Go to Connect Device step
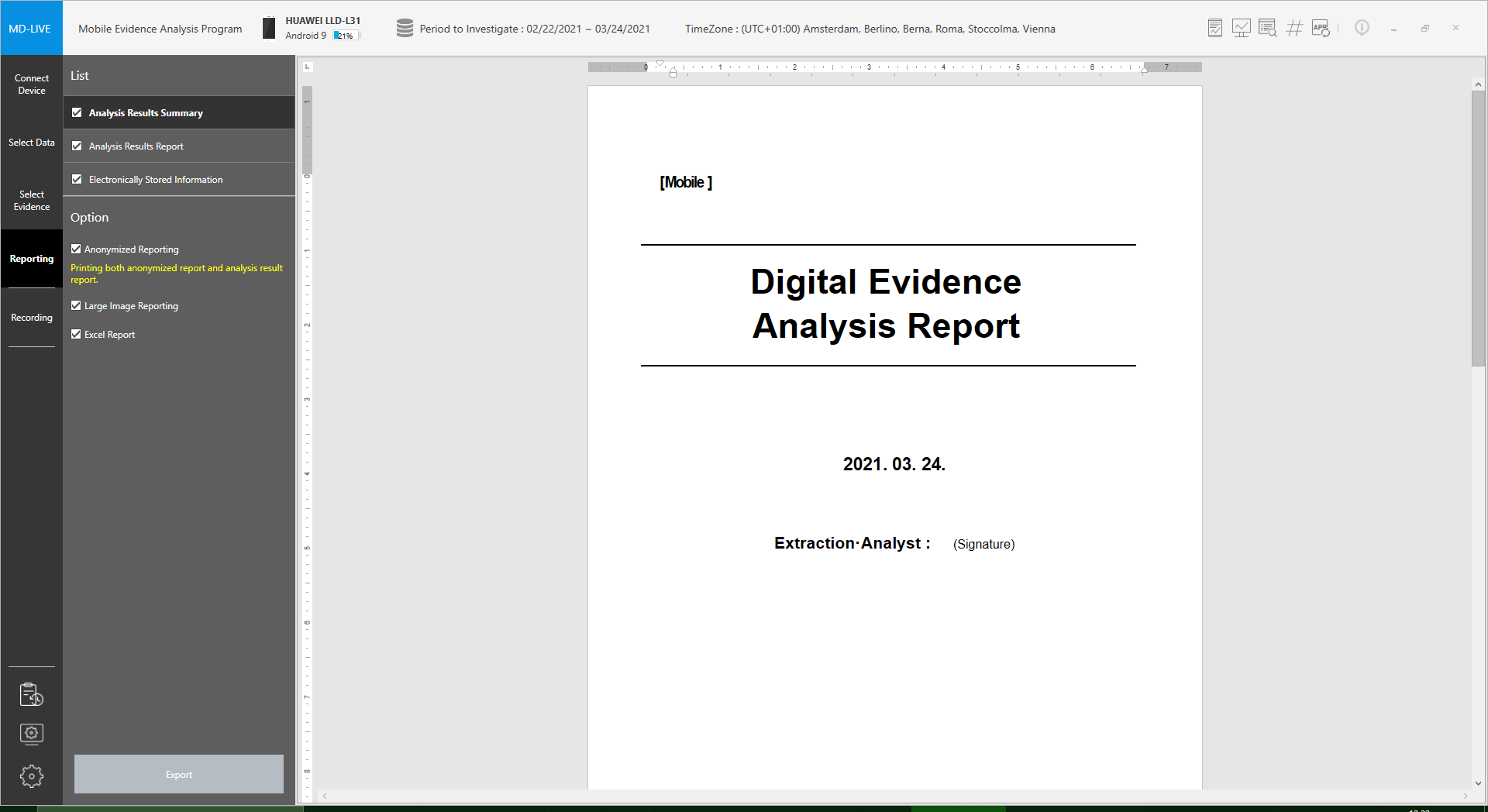Screen dimensions: 1488x812 (x=31, y=84)
